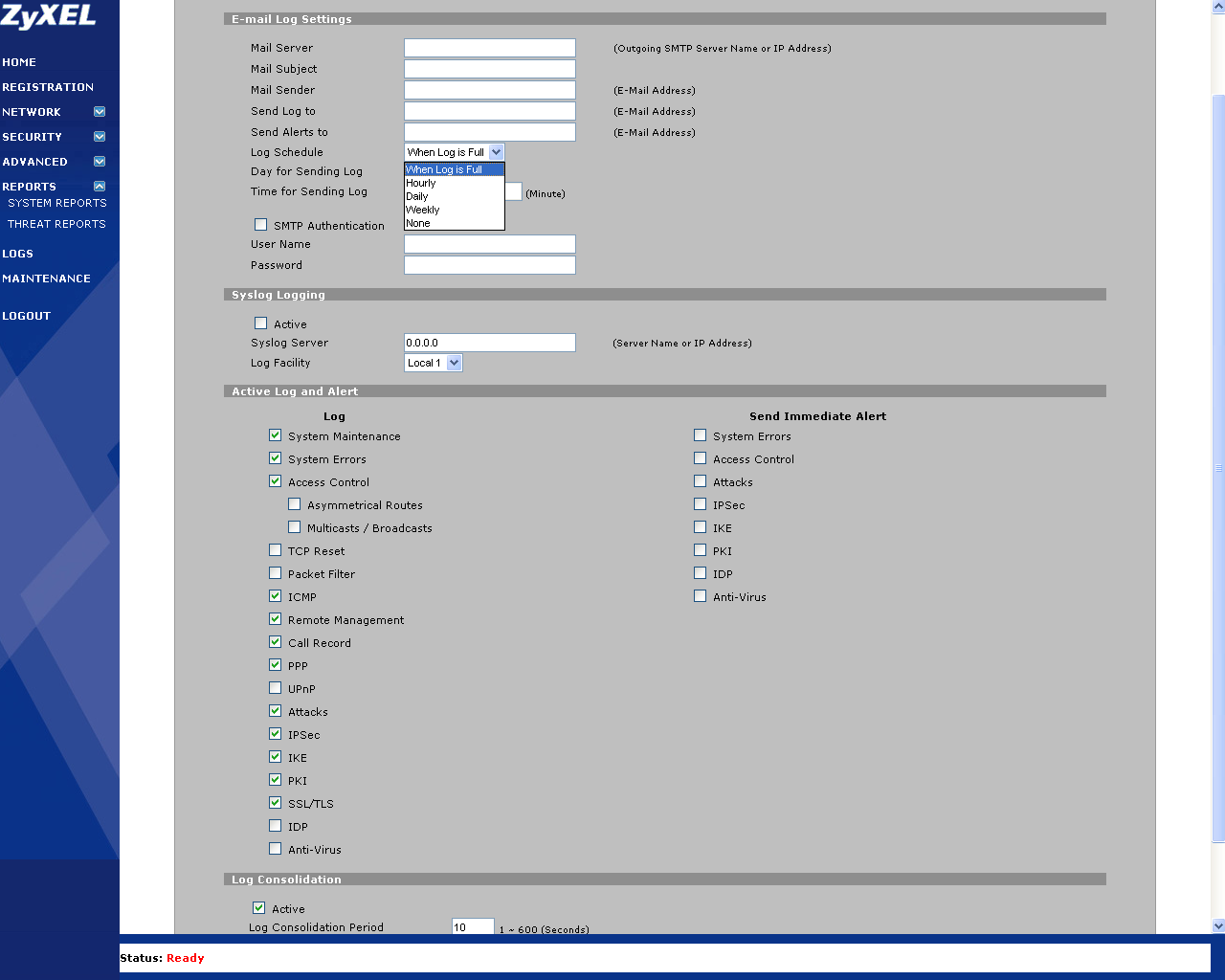Screen dimensions: 1225x980
Task: Choose None from the schedule list
Action: click(x=455, y=223)
